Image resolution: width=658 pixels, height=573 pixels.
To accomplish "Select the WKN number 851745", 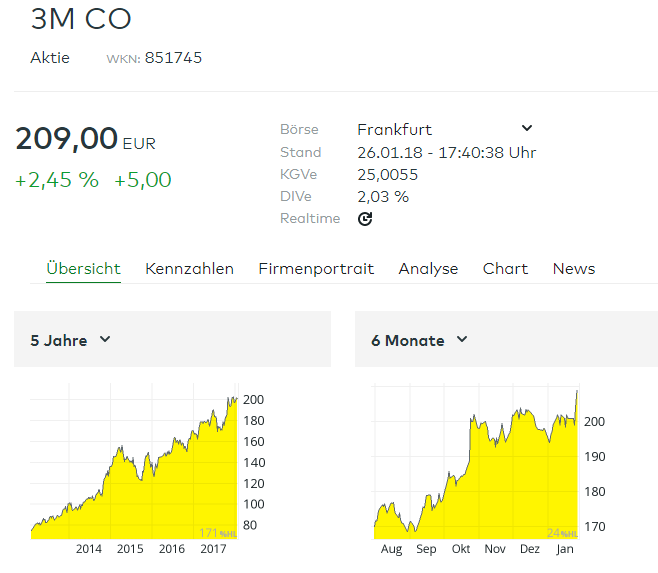I will point(173,58).
